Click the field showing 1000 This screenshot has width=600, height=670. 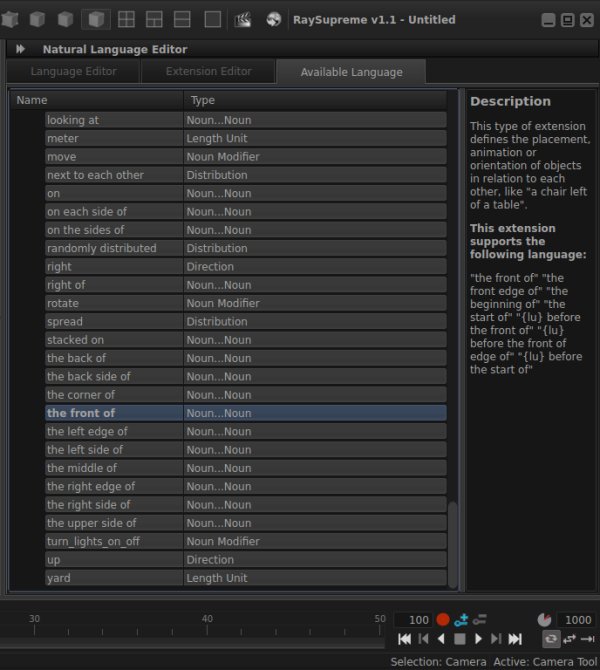coord(577,620)
